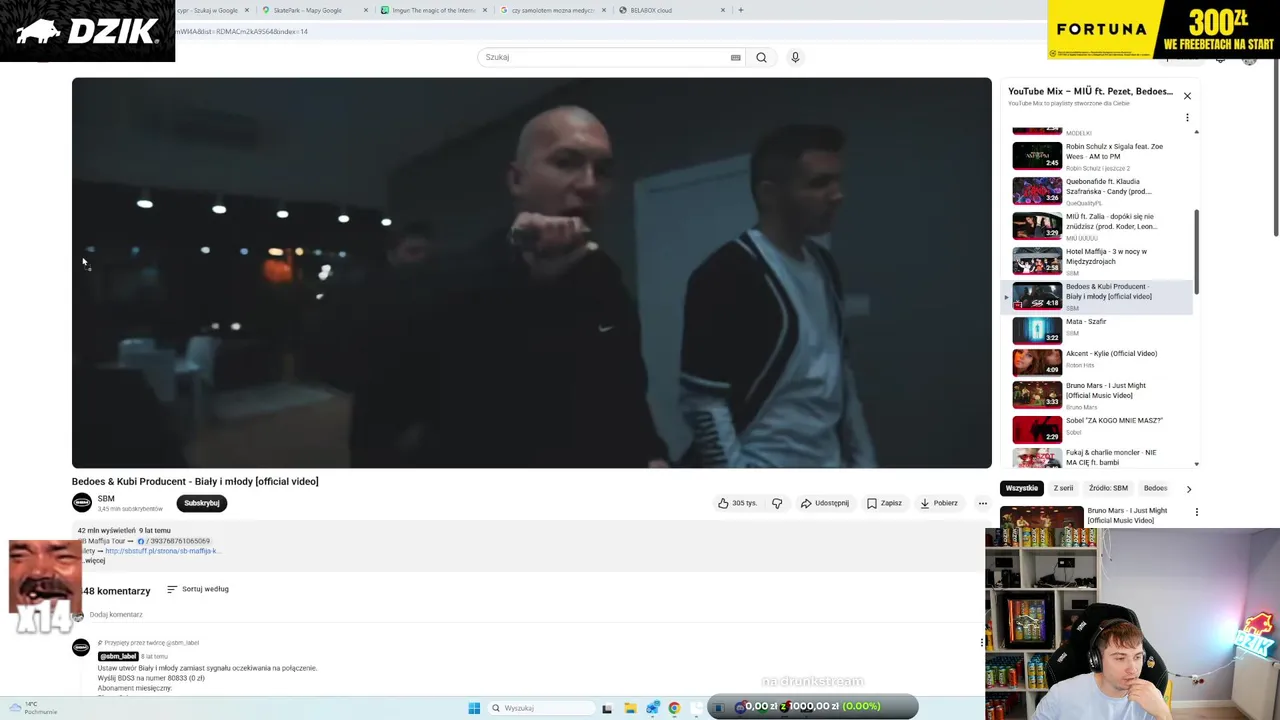Click the playlist panel scrollbar
Image resolution: width=1280 pixels, height=720 pixels.
click(x=1196, y=252)
